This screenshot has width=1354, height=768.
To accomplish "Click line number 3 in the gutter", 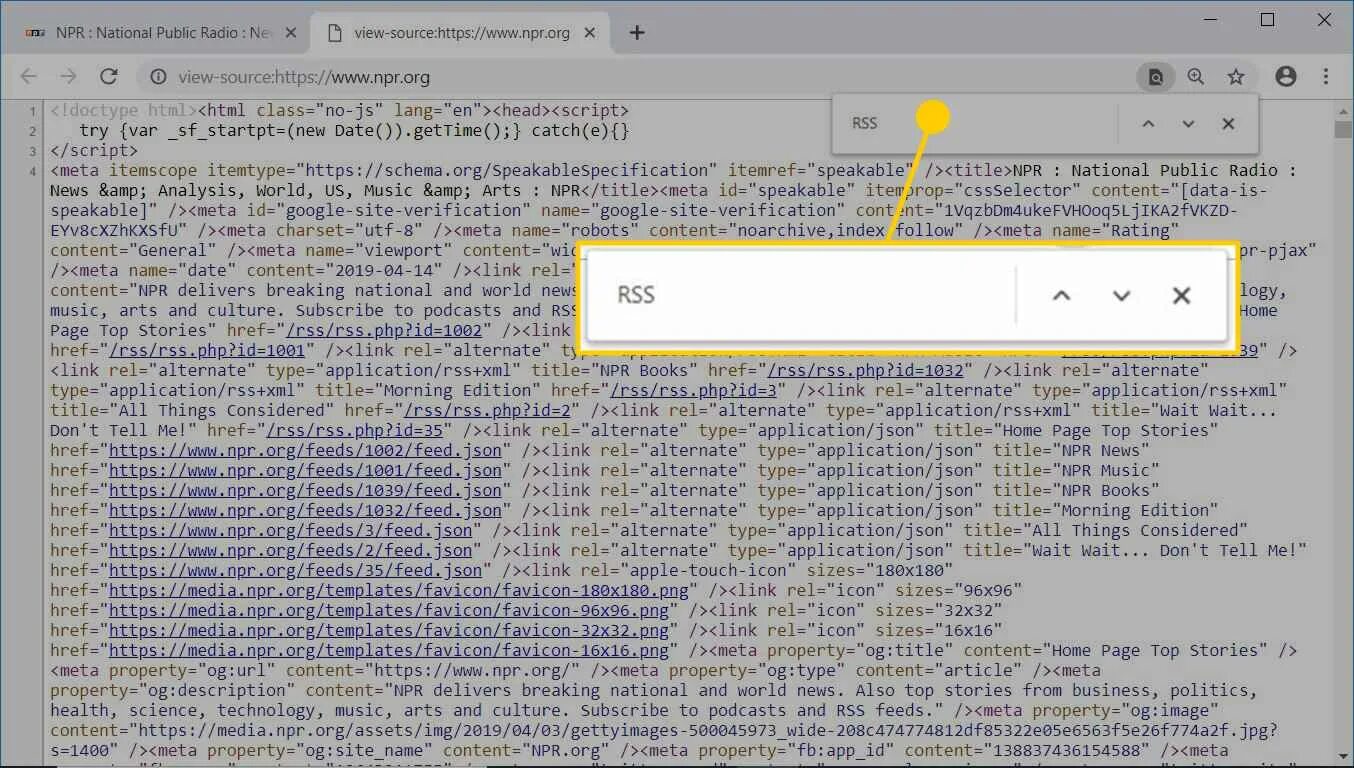I will pos(32,151).
